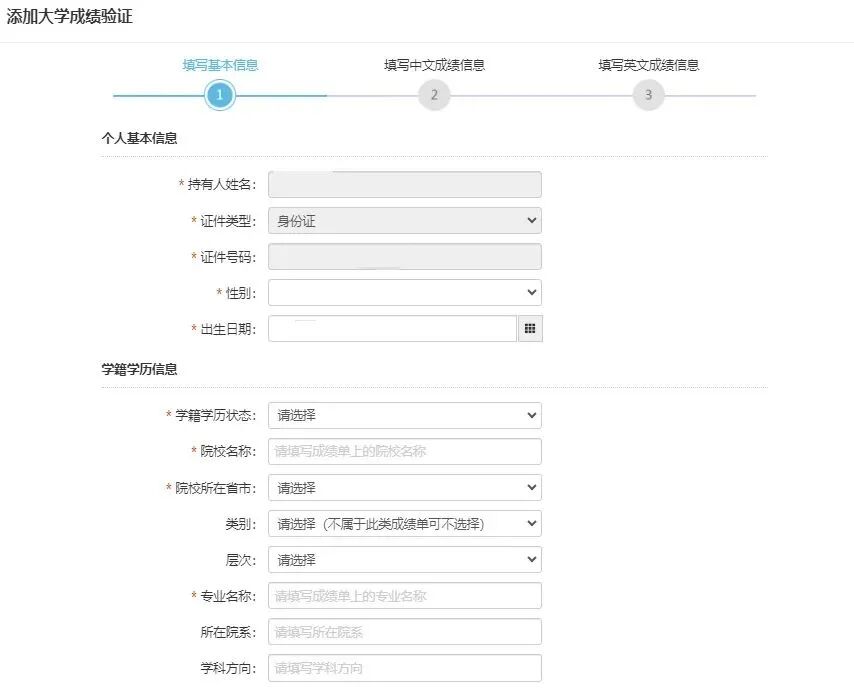Viewport: 854px width, 688px height.
Task: Click the 所在院系 input field
Action: coord(405,632)
